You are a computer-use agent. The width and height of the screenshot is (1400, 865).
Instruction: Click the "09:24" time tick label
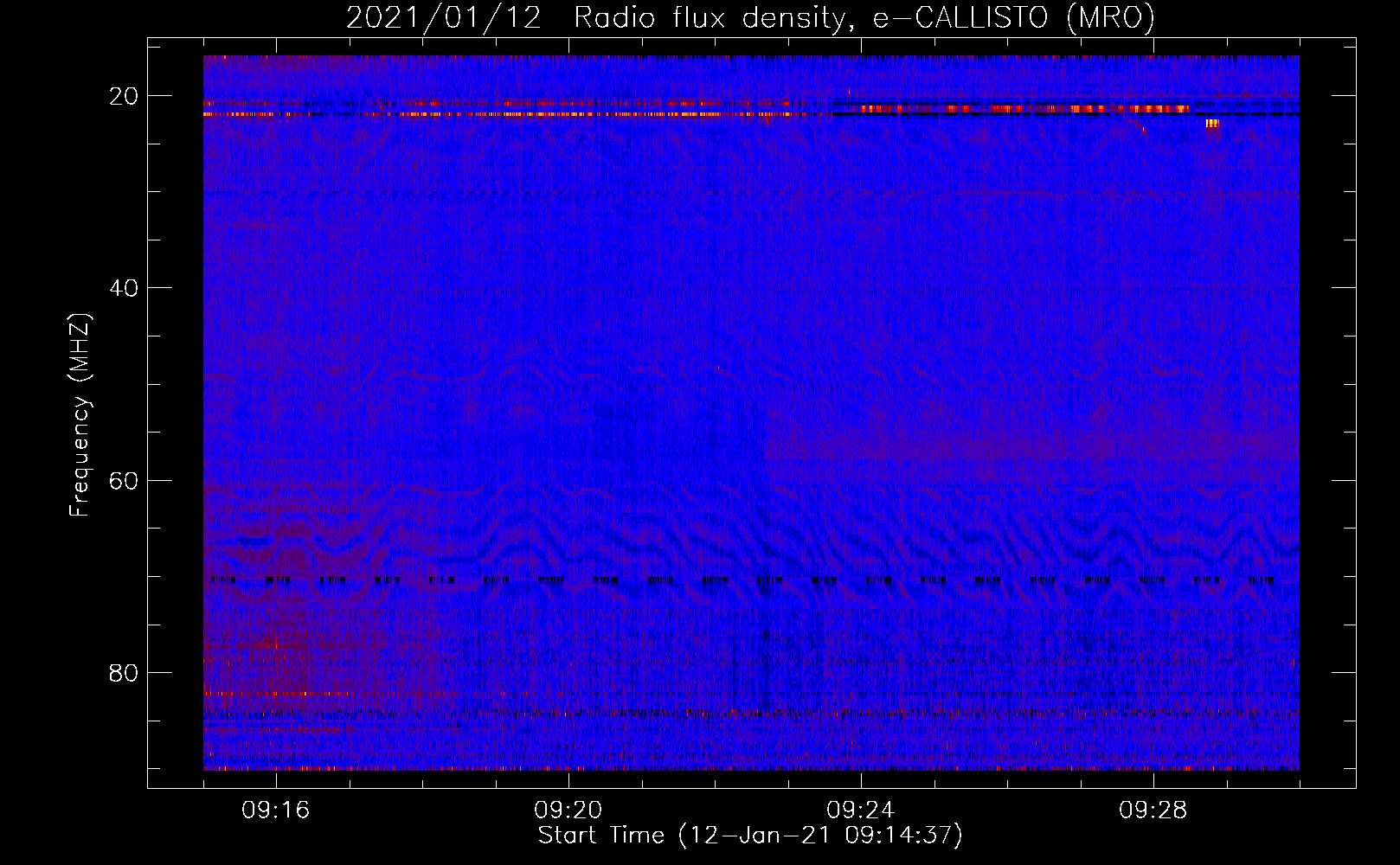coord(861,811)
